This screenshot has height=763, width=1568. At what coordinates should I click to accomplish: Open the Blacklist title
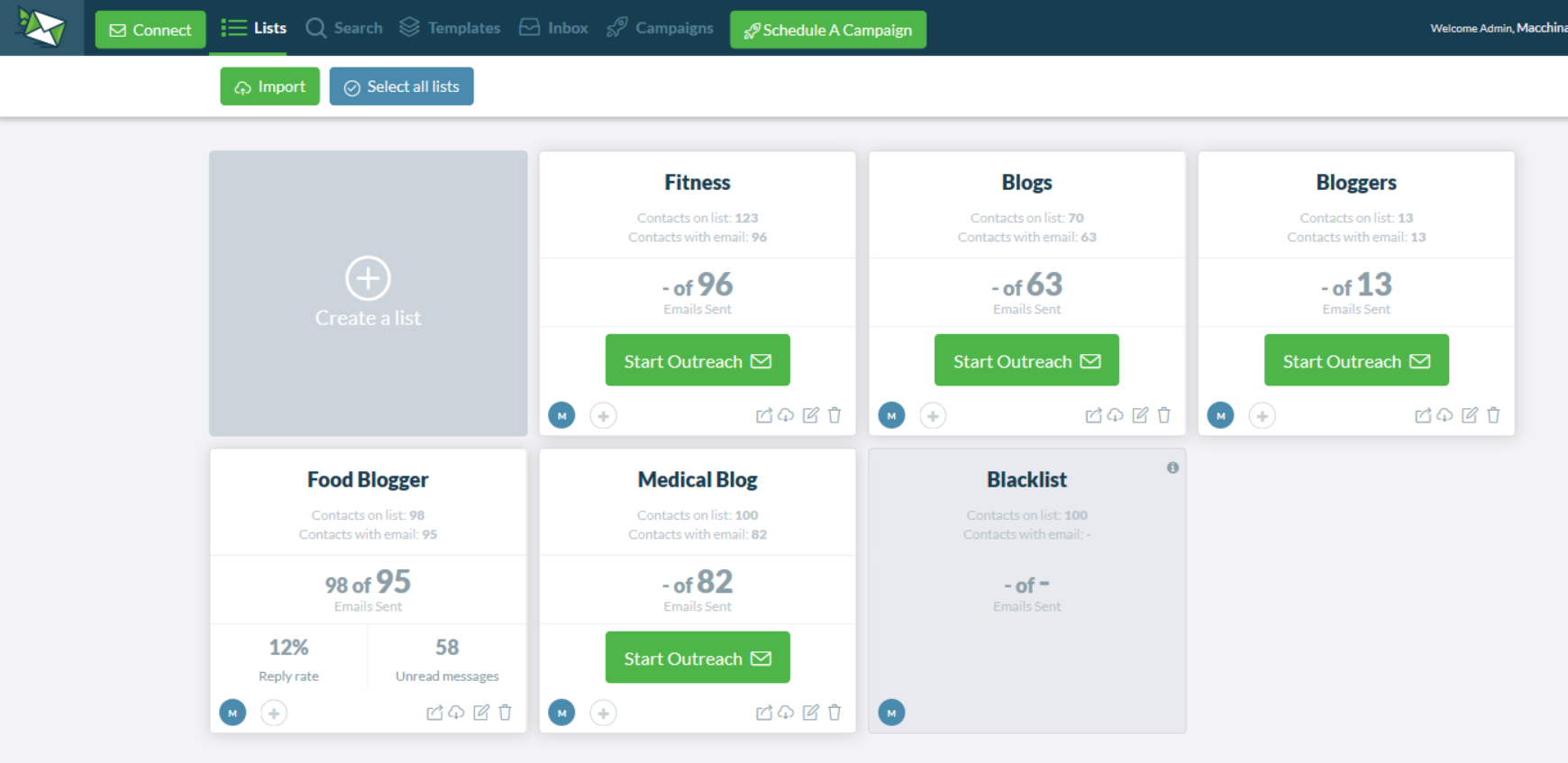(x=1026, y=479)
